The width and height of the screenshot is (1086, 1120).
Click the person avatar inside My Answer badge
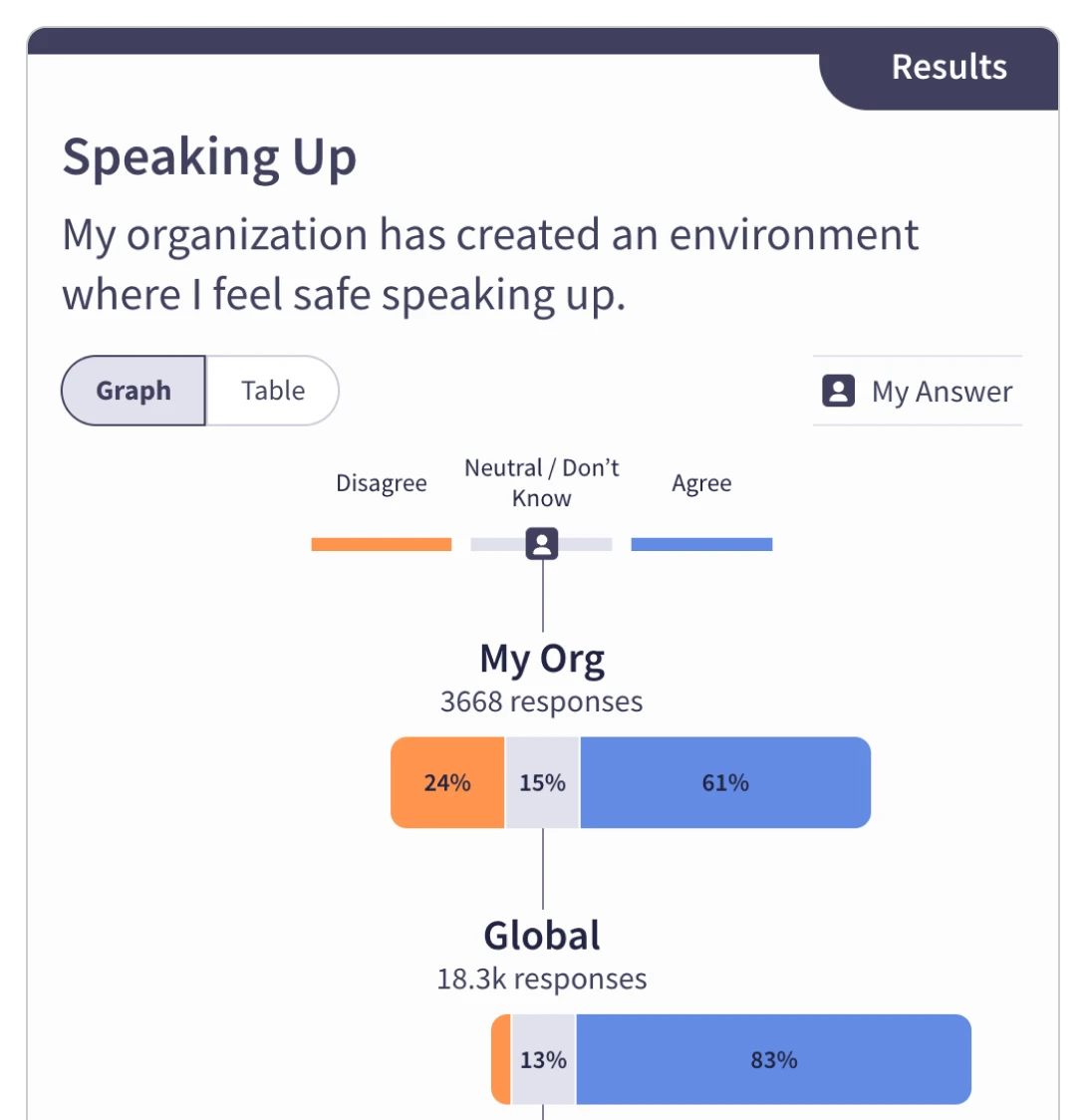pyautogui.click(x=837, y=391)
